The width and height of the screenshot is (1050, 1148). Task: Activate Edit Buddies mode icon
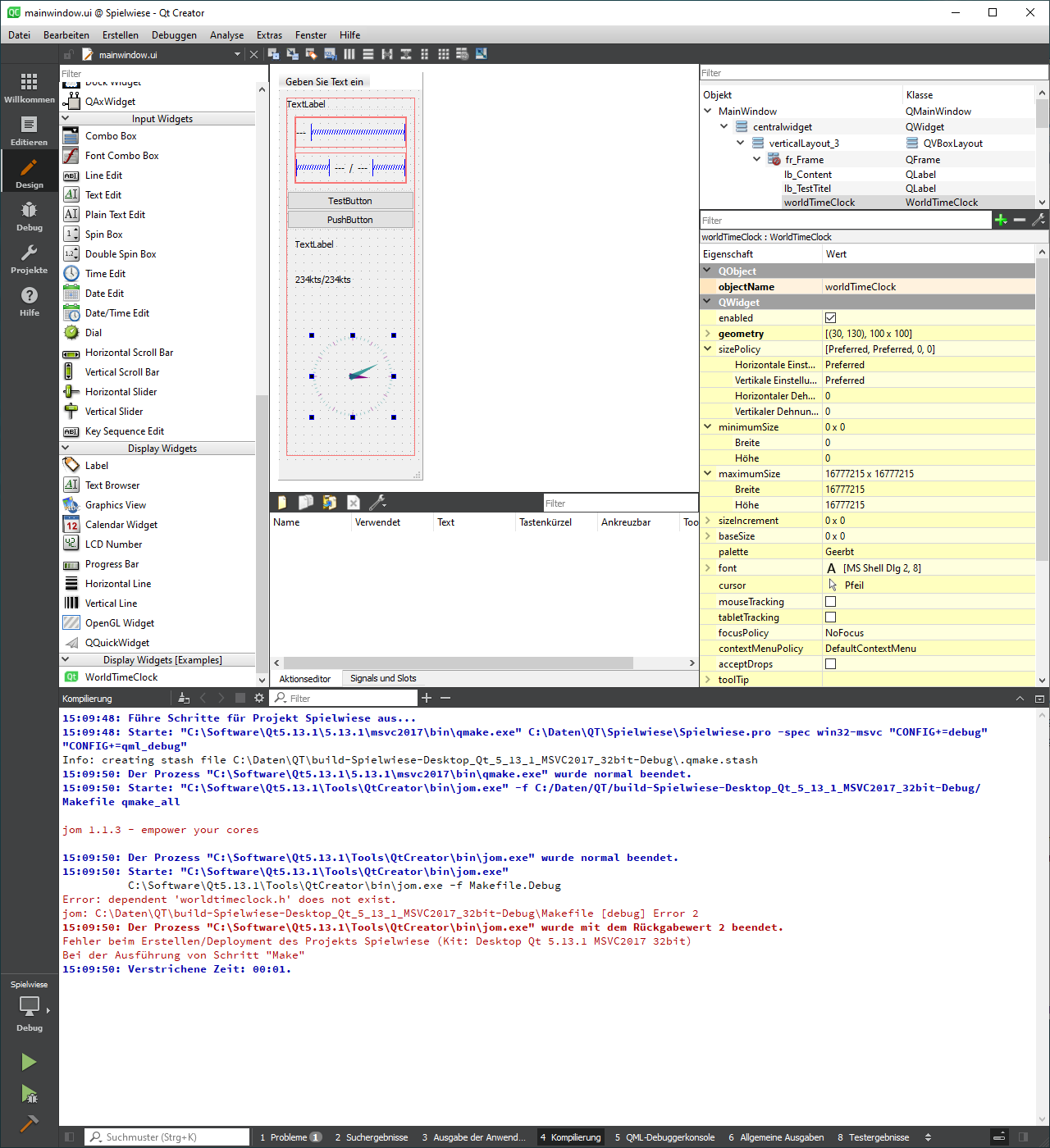(312, 54)
